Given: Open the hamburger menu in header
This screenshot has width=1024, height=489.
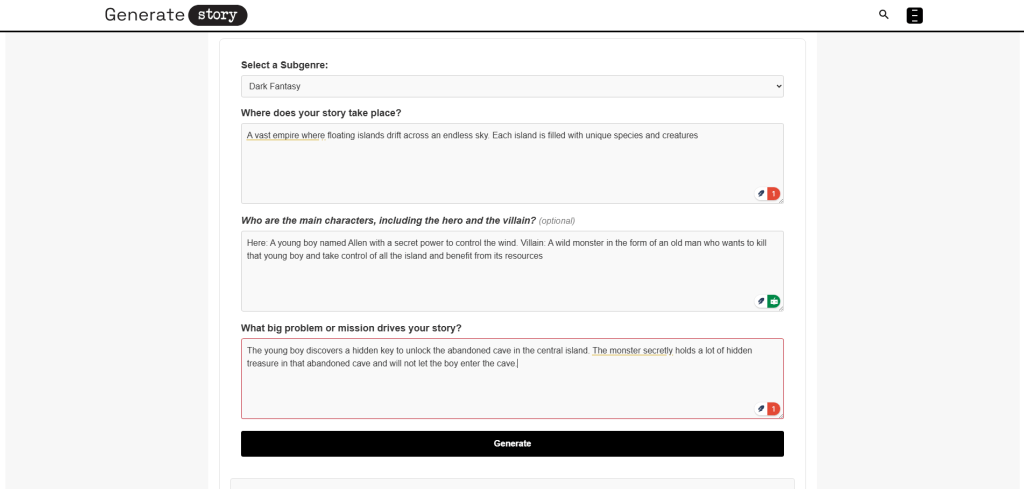Looking at the screenshot, I should 914,15.
